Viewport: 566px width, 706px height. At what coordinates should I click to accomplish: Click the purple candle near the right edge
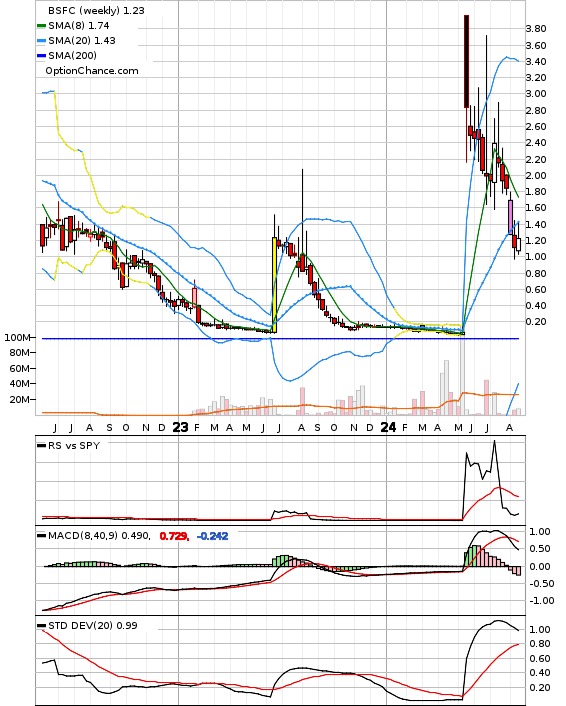(x=510, y=217)
